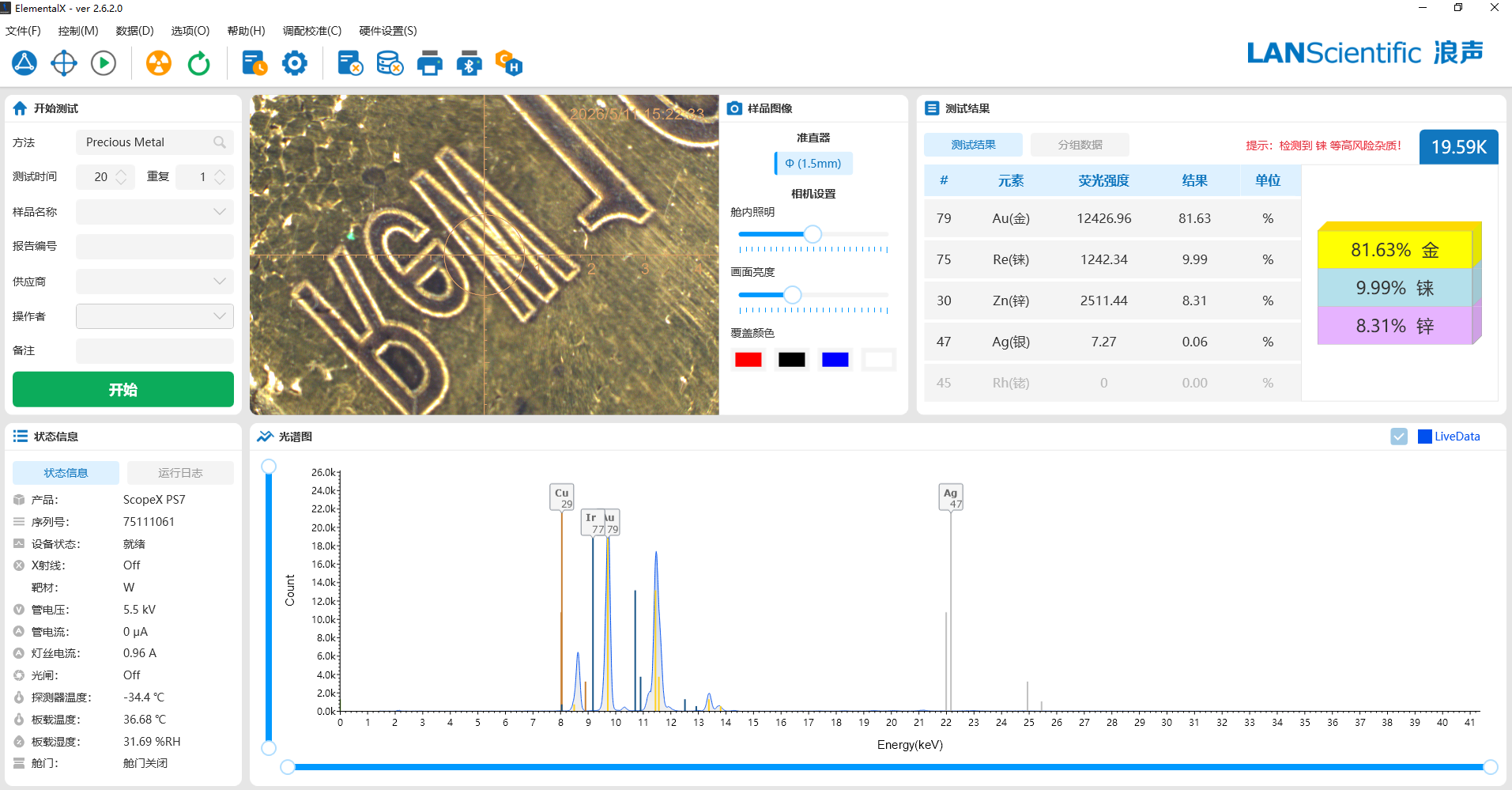Screen dimensions: 1512x790
Task: Click the Zn(锌) result row
Action: click(x=1112, y=301)
